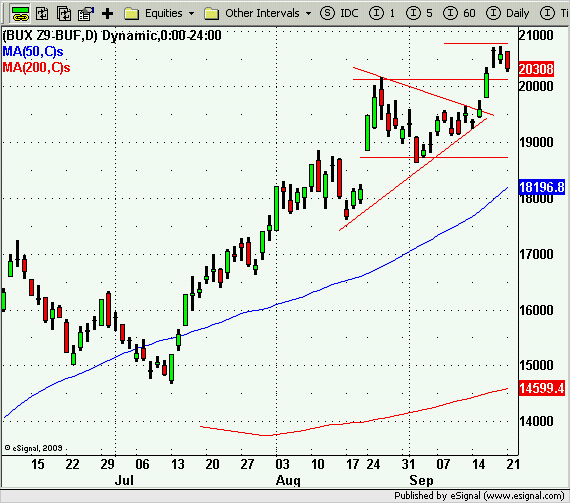Viewport: 570px width, 503px height.
Task: Select the IDC symbol button
Action: point(340,13)
